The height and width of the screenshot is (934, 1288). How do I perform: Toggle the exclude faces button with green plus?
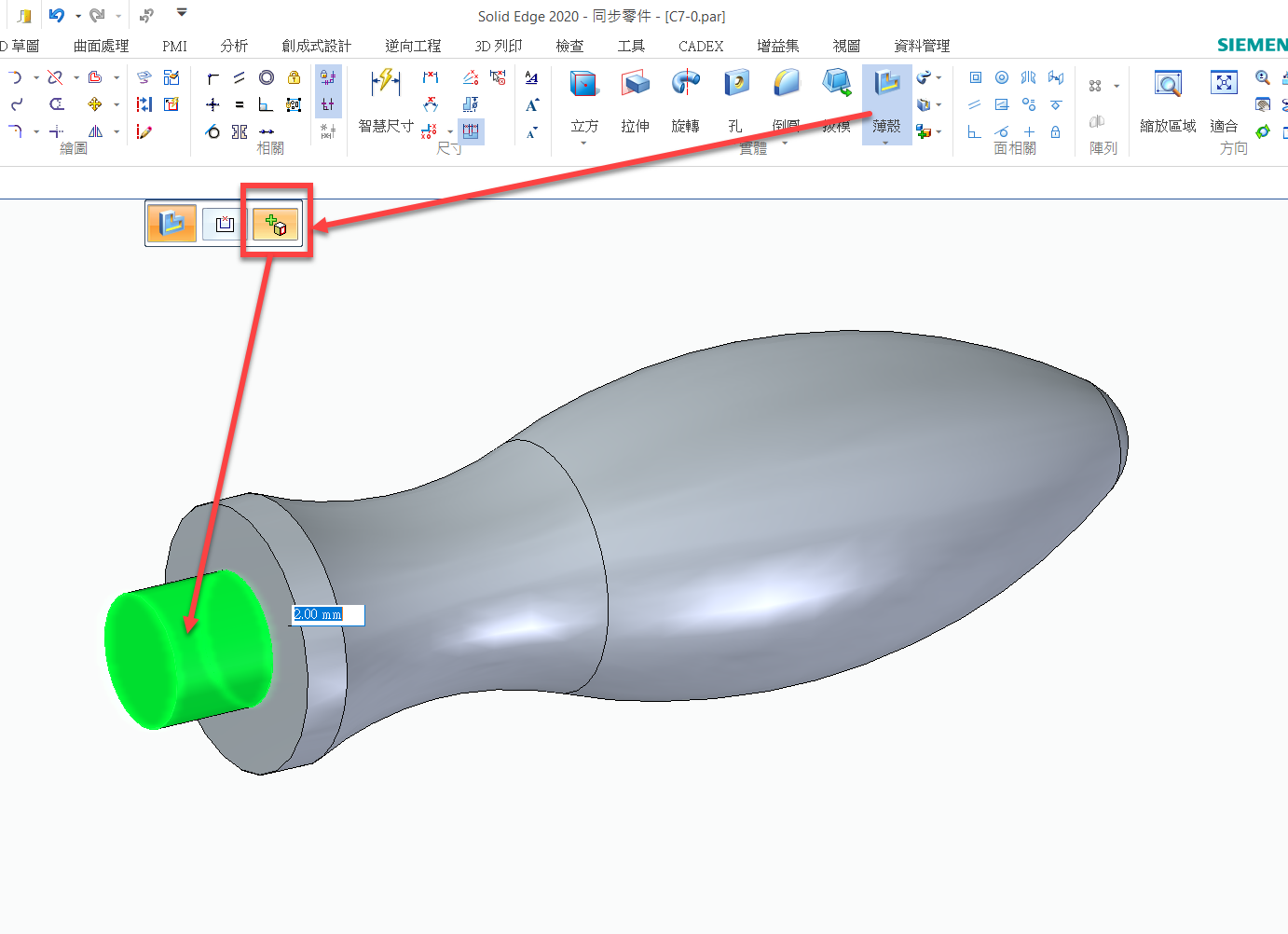click(276, 224)
